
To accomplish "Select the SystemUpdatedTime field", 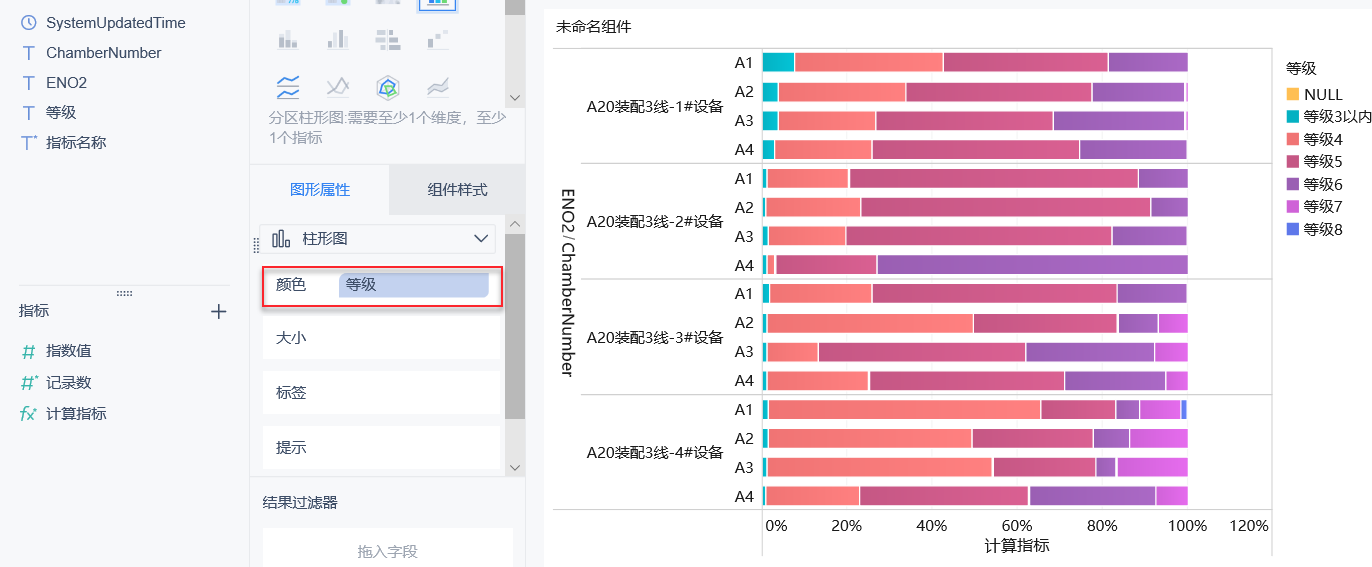I will pos(115,22).
